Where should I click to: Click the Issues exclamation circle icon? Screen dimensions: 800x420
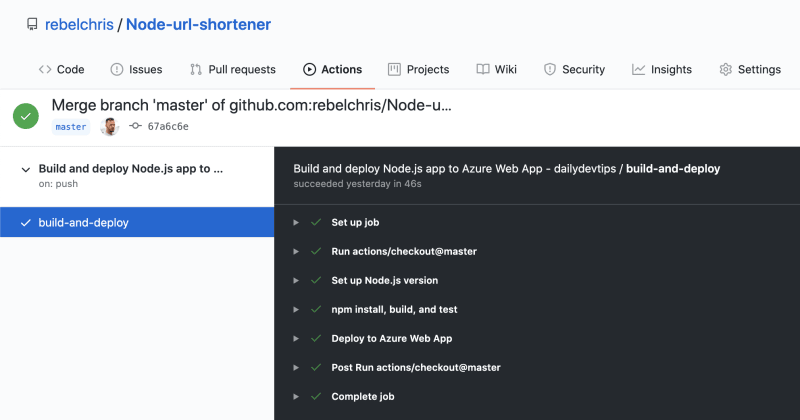pos(117,69)
